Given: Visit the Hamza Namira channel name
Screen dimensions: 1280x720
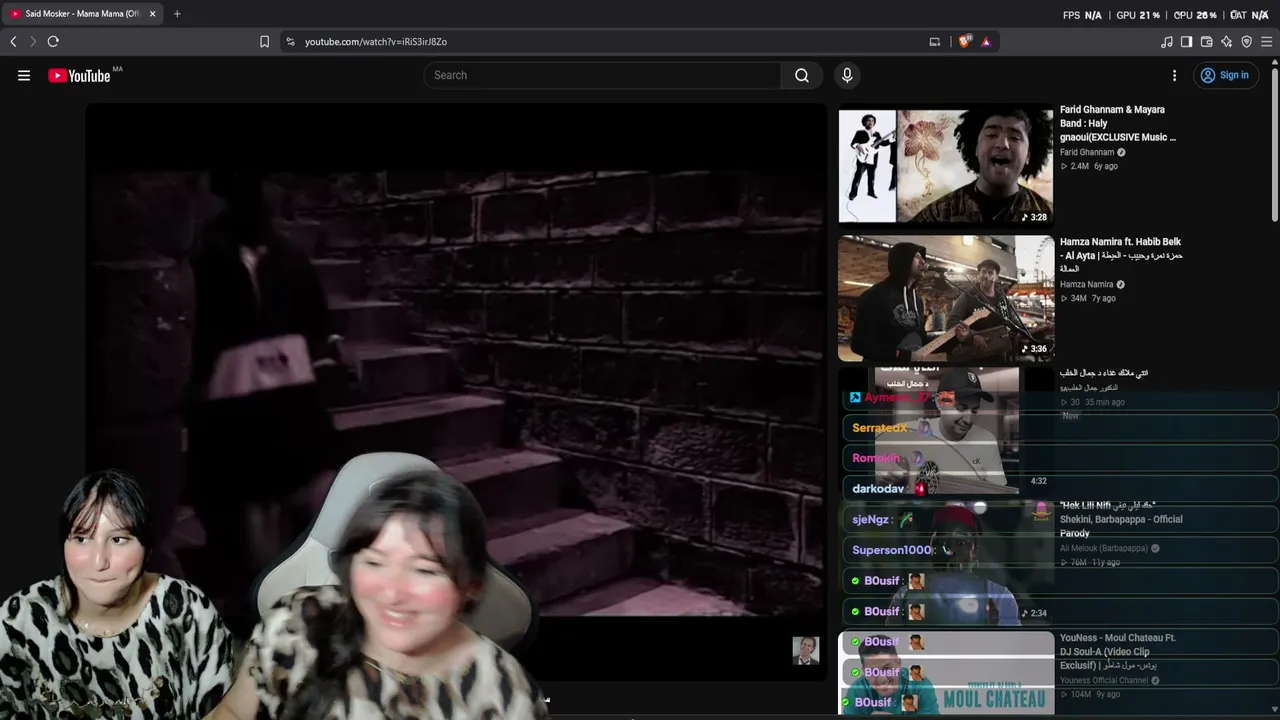Looking at the screenshot, I should coord(1087,285).
